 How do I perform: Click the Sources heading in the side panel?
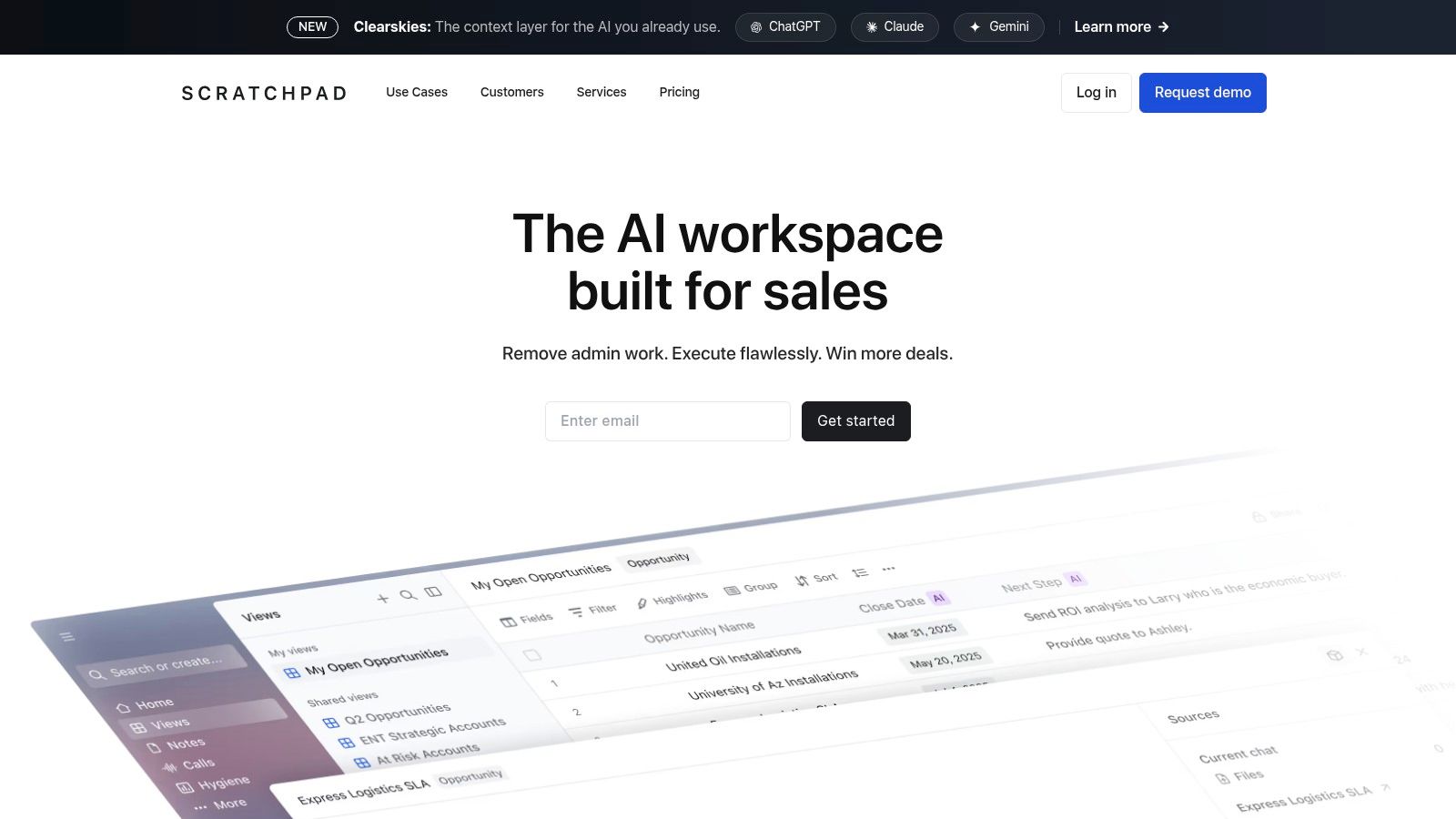click(1193, 716)
